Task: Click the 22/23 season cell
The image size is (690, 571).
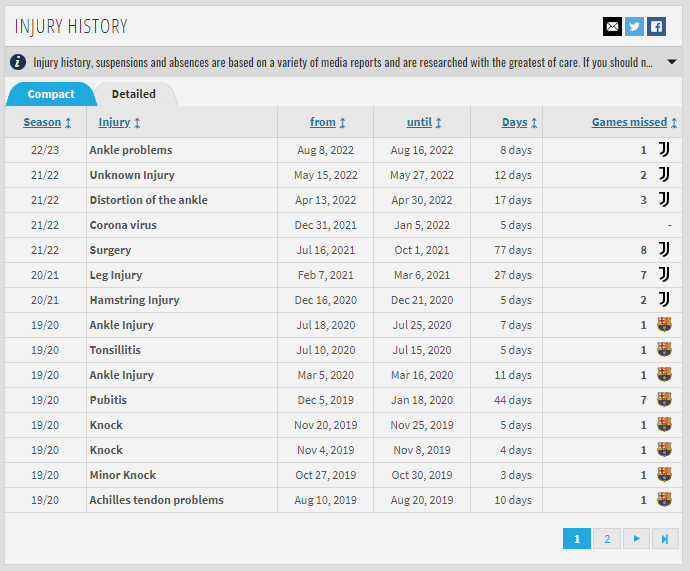Action: [x=44, y=150]
